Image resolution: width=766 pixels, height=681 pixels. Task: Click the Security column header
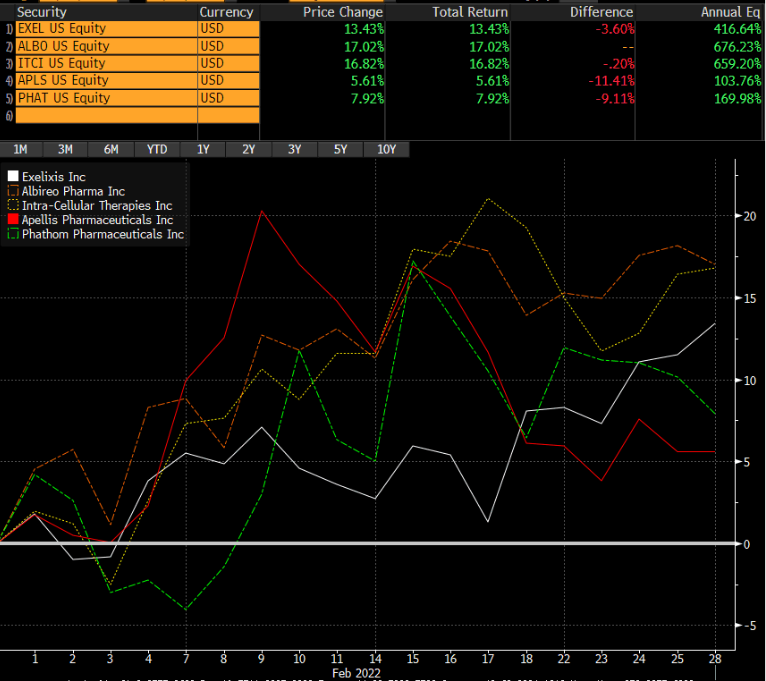coord(42,12)
